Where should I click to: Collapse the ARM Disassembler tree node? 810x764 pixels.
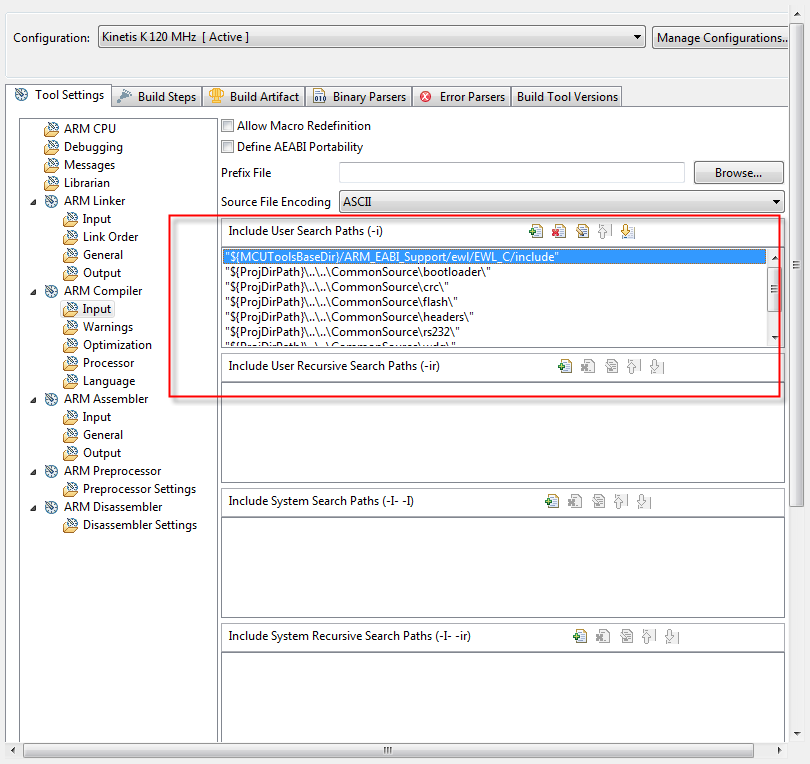[34, 508]
